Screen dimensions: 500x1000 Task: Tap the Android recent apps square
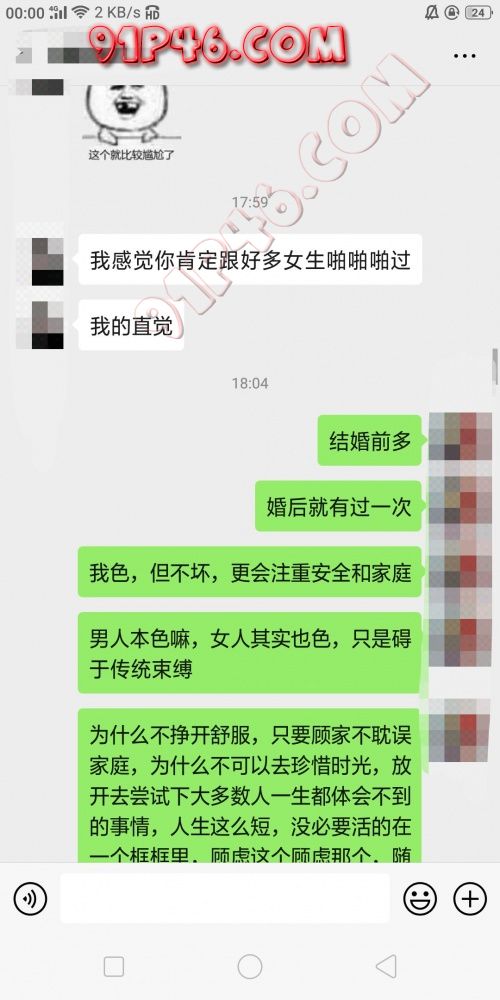point(114,967)
